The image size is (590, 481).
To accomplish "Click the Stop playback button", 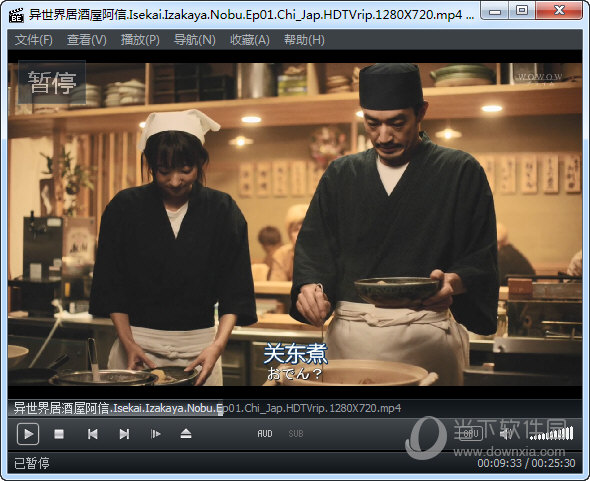I will click(x=59, y=434).
